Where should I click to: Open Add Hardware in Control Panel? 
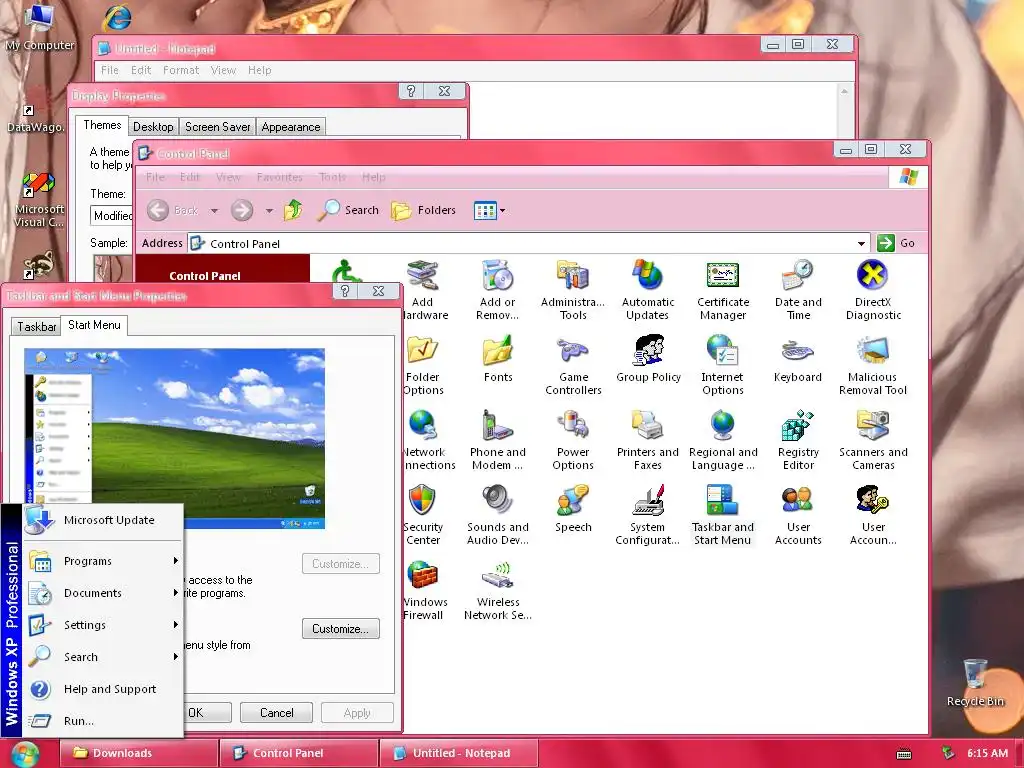click(423, 290)
